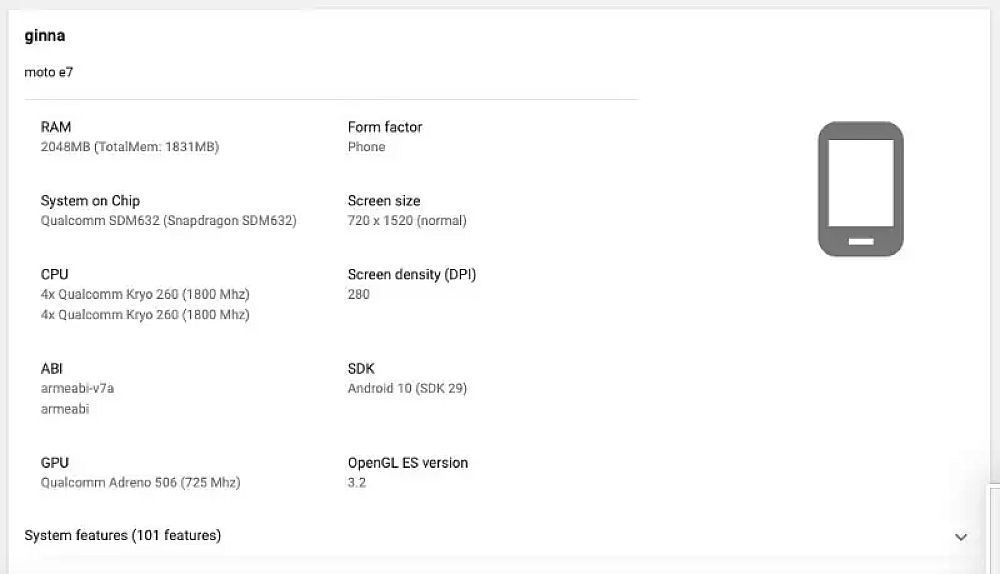Click the ABI label
The height and width of the screenshot is (574, 1000).
click(52, 368)
